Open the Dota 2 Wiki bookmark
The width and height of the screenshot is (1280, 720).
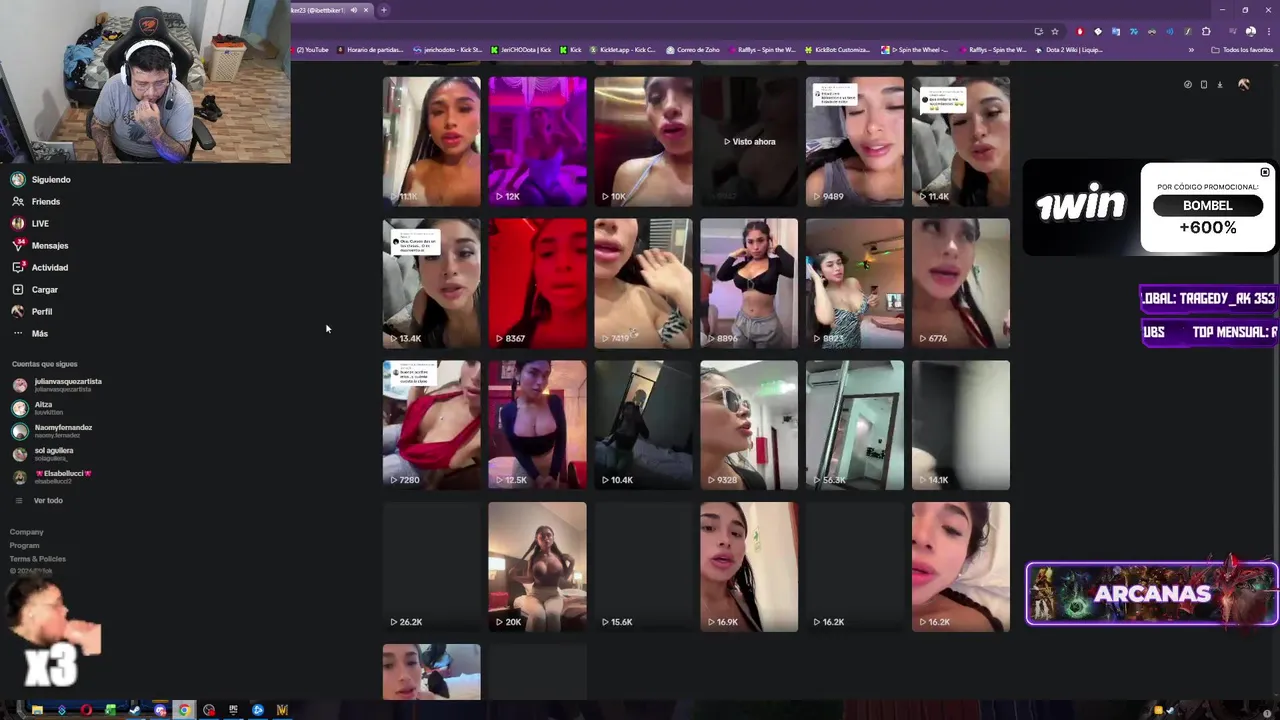tap(1069, 50)
